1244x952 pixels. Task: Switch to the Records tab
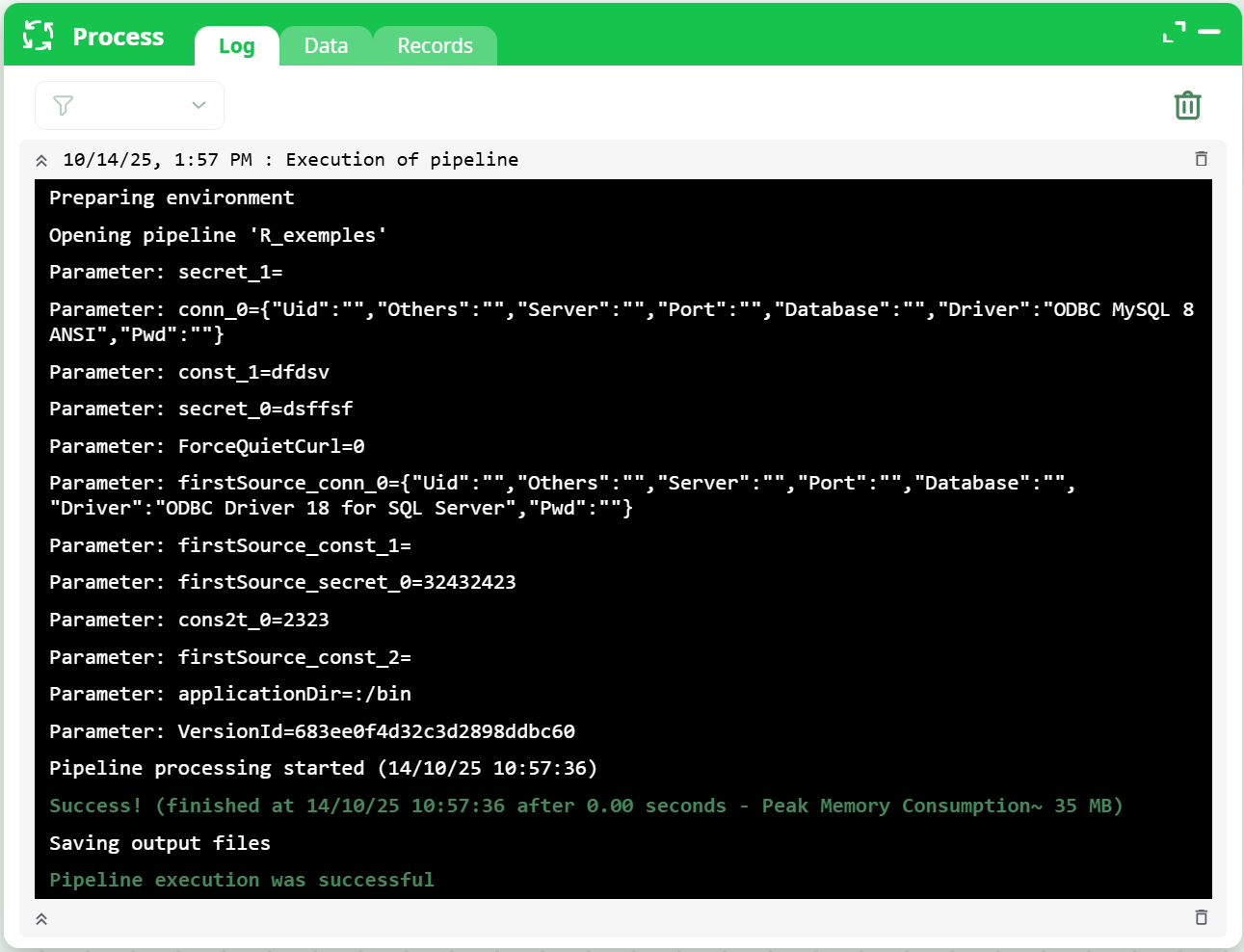[x=436, y=44]
